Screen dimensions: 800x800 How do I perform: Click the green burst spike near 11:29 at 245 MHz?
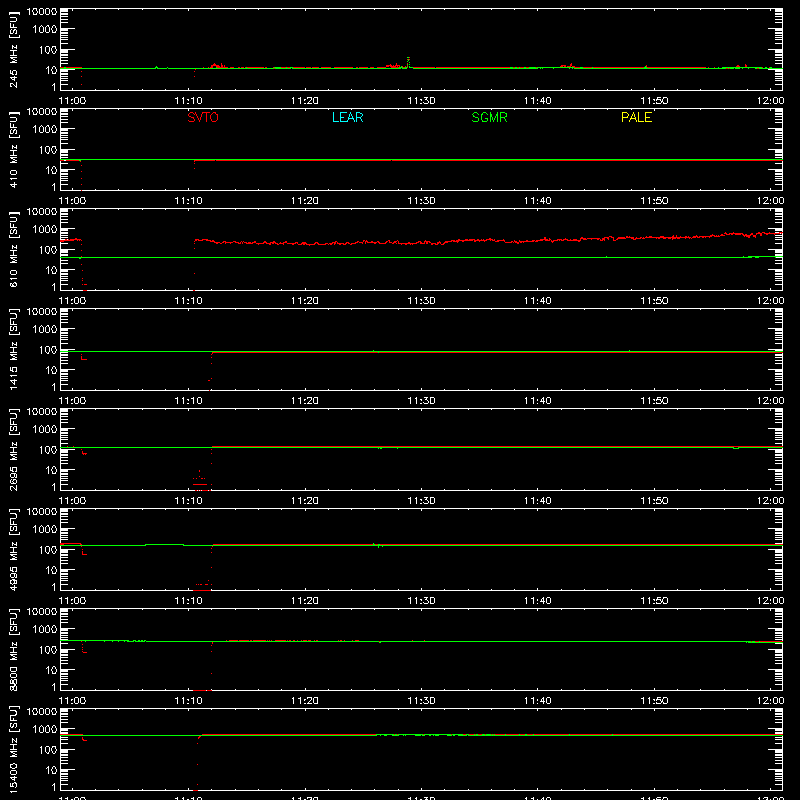(x=408, y=62)
